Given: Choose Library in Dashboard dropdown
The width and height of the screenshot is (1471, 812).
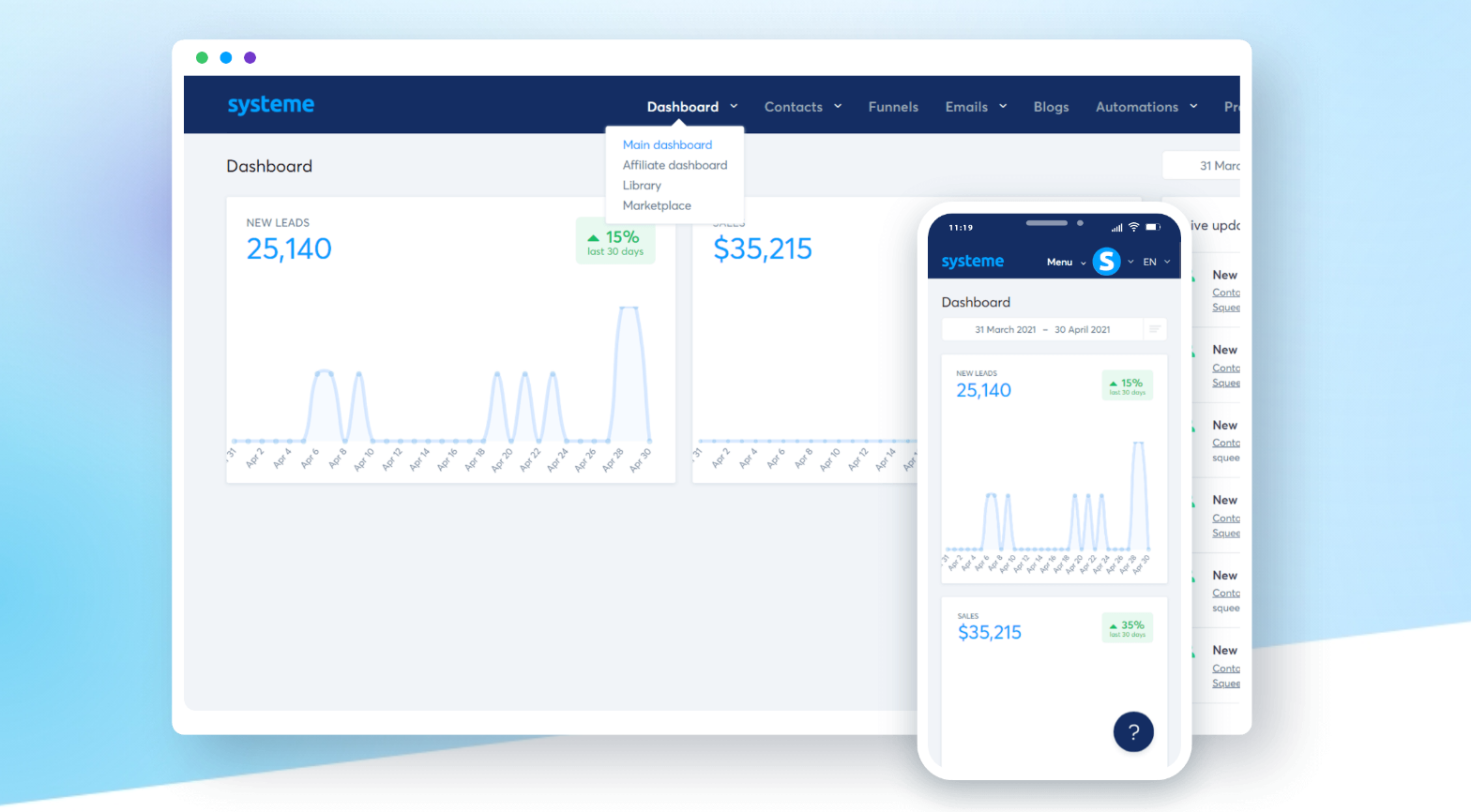Looking at the screenshot, I should point(642,186).
